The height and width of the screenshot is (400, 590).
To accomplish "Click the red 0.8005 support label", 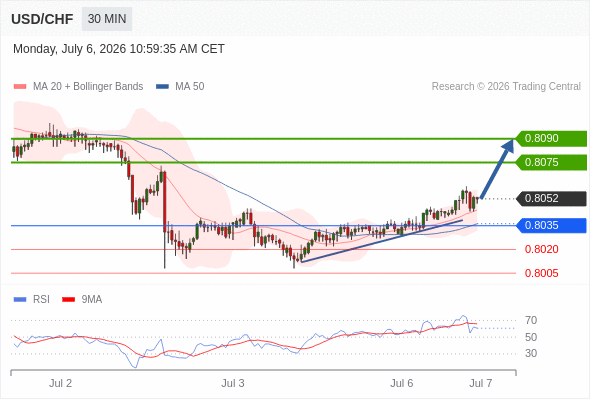I will (x=541, y=273).
